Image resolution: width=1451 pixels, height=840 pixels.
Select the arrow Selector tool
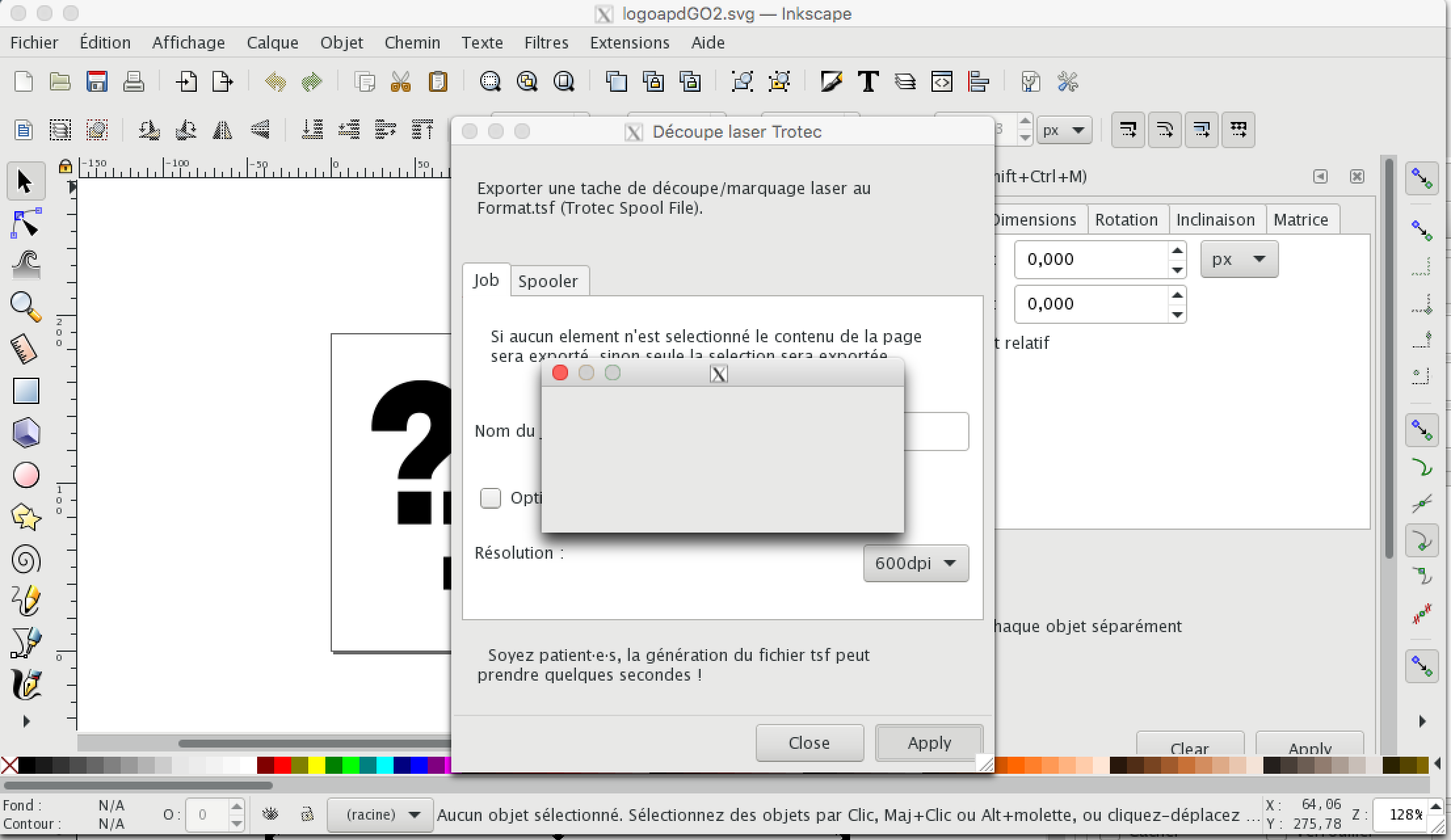[x=26, y=182]
